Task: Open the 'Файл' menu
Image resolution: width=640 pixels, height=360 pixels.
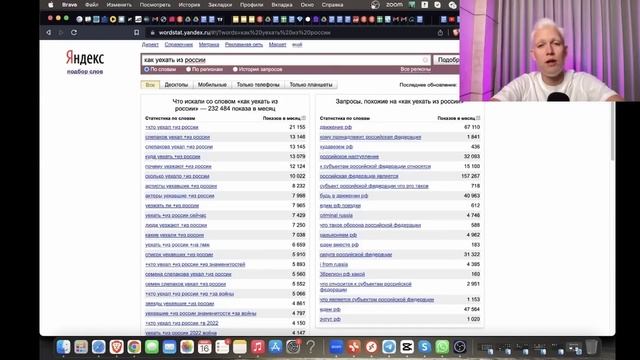Action: point(91,5)
